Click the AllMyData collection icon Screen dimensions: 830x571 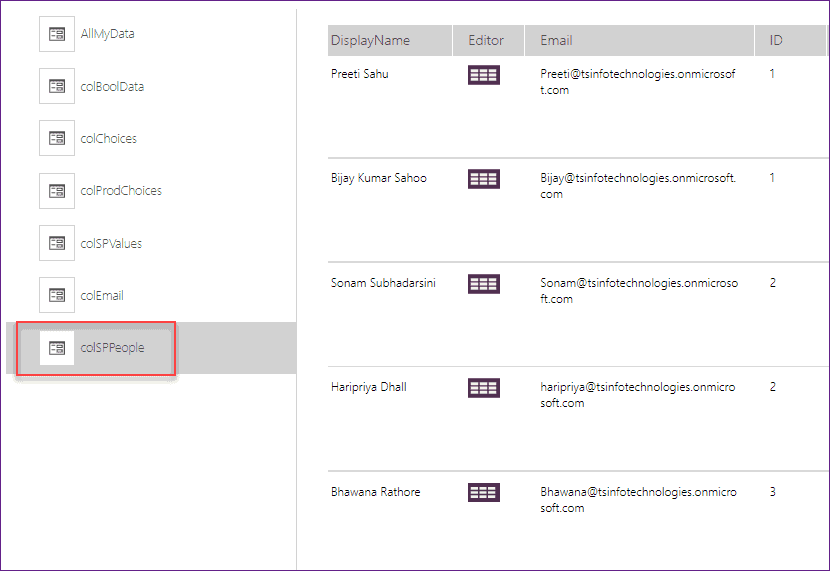(x=57, y=34)
